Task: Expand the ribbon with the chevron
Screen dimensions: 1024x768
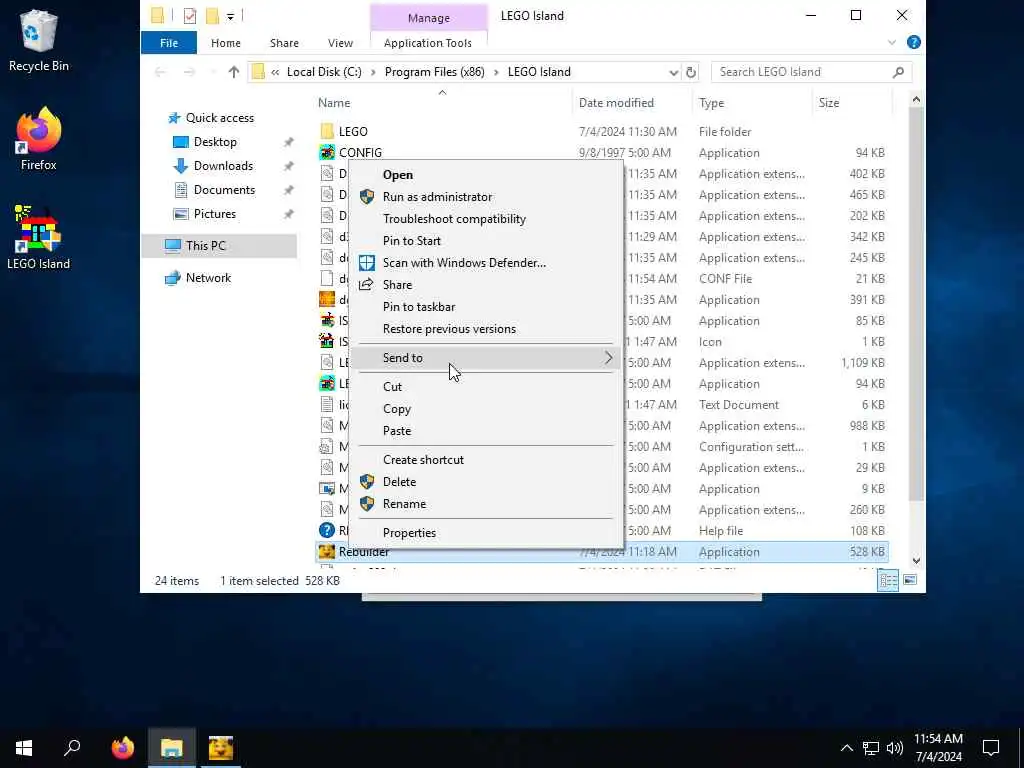Action: tap(891, 42)
